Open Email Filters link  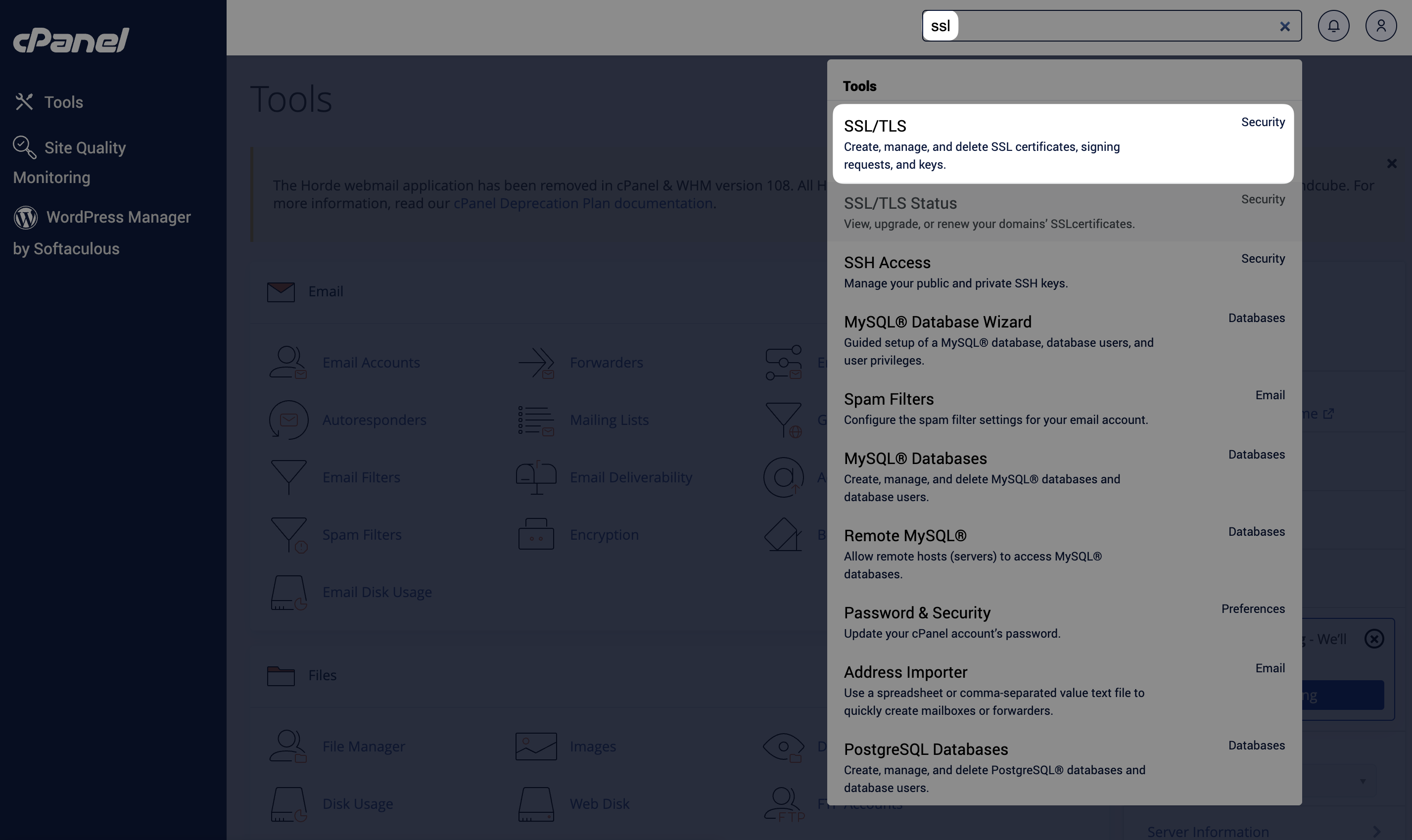pos(361,477)
